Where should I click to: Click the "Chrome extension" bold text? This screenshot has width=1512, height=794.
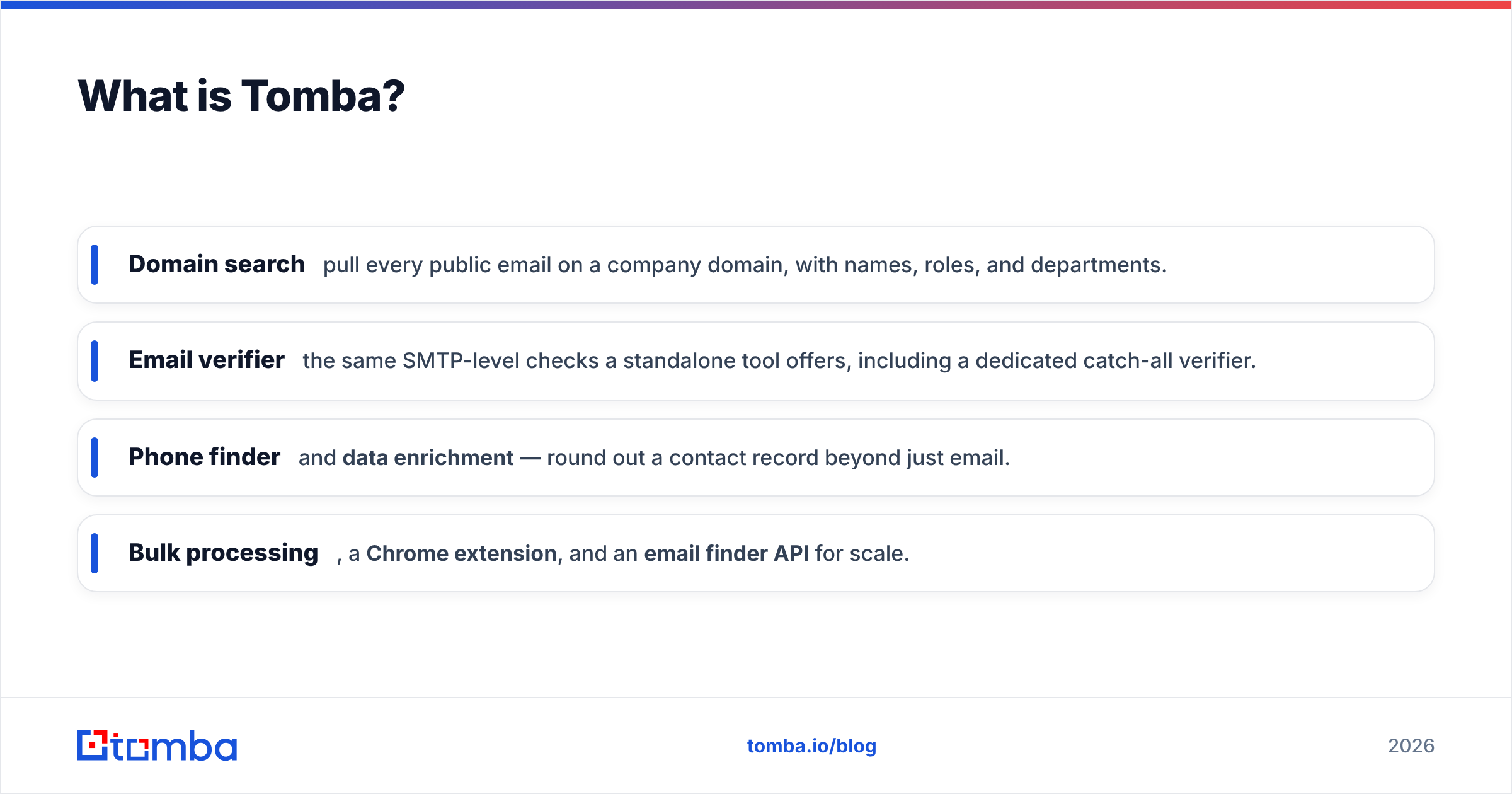point(462,553)
